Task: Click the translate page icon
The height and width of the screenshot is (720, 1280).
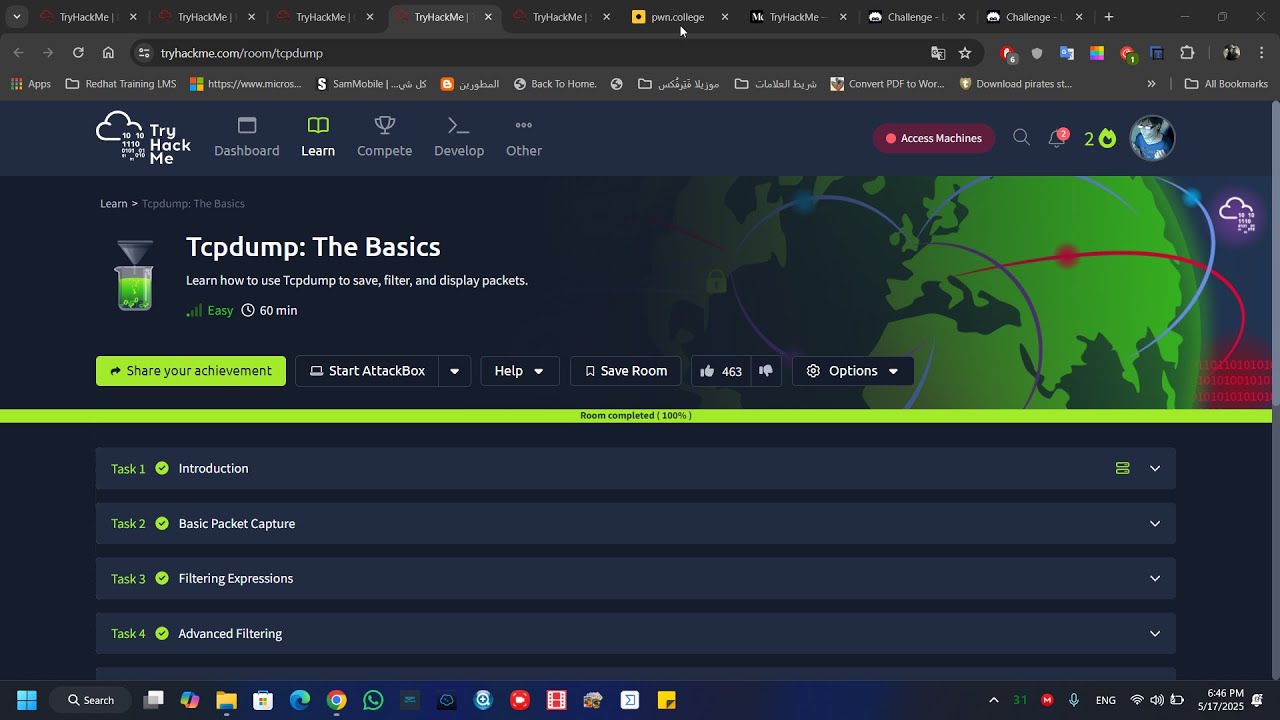Action: click(938, 53)
